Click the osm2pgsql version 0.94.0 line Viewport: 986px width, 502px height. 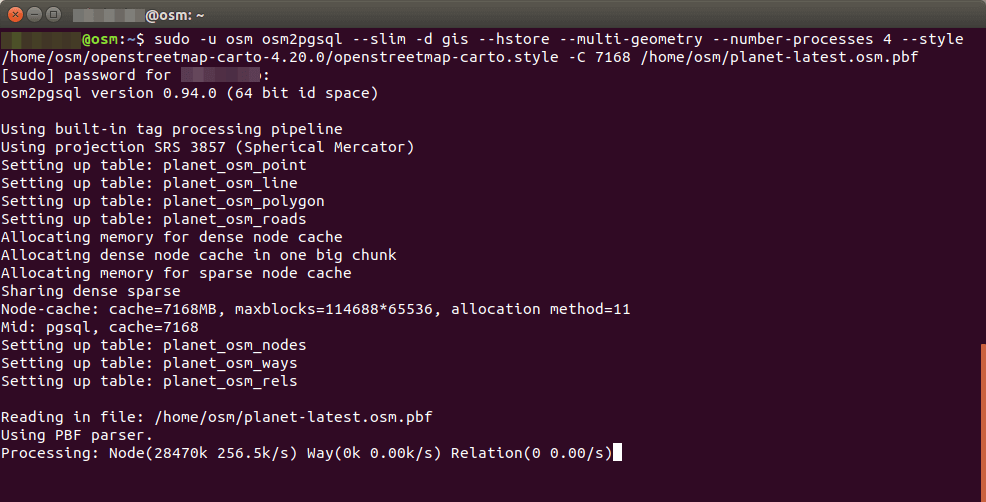189,93
